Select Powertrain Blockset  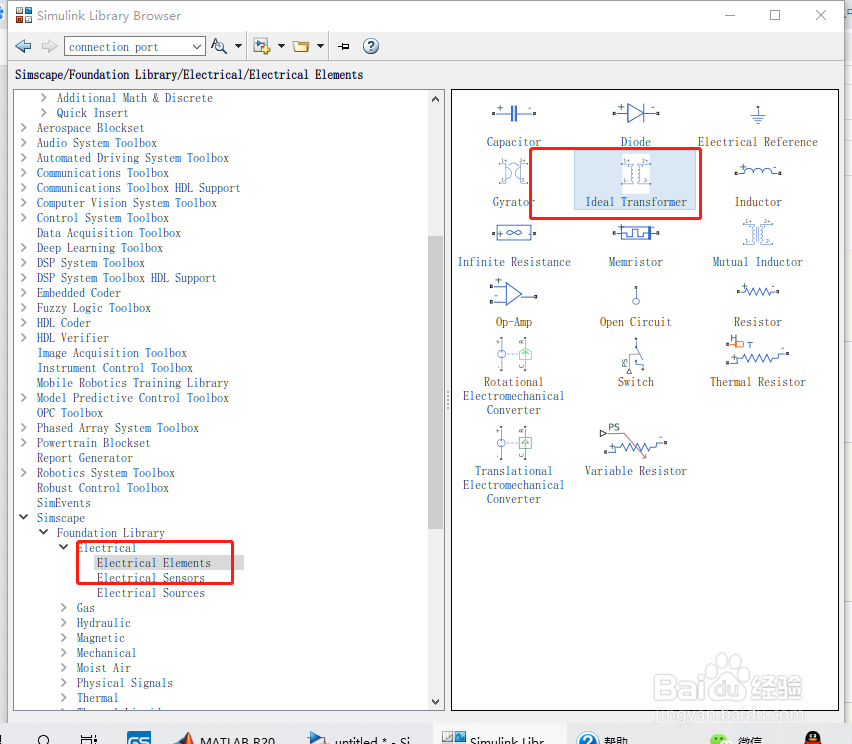click(93, 443)
